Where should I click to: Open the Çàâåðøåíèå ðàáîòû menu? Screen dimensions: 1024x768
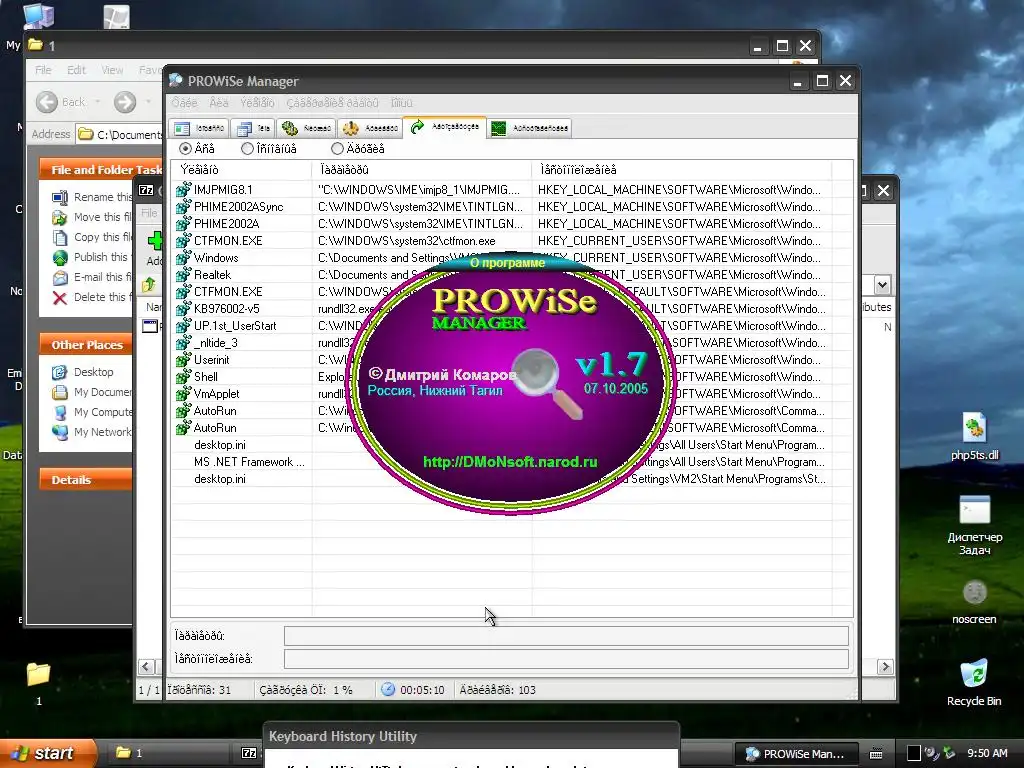pos(332,103)
